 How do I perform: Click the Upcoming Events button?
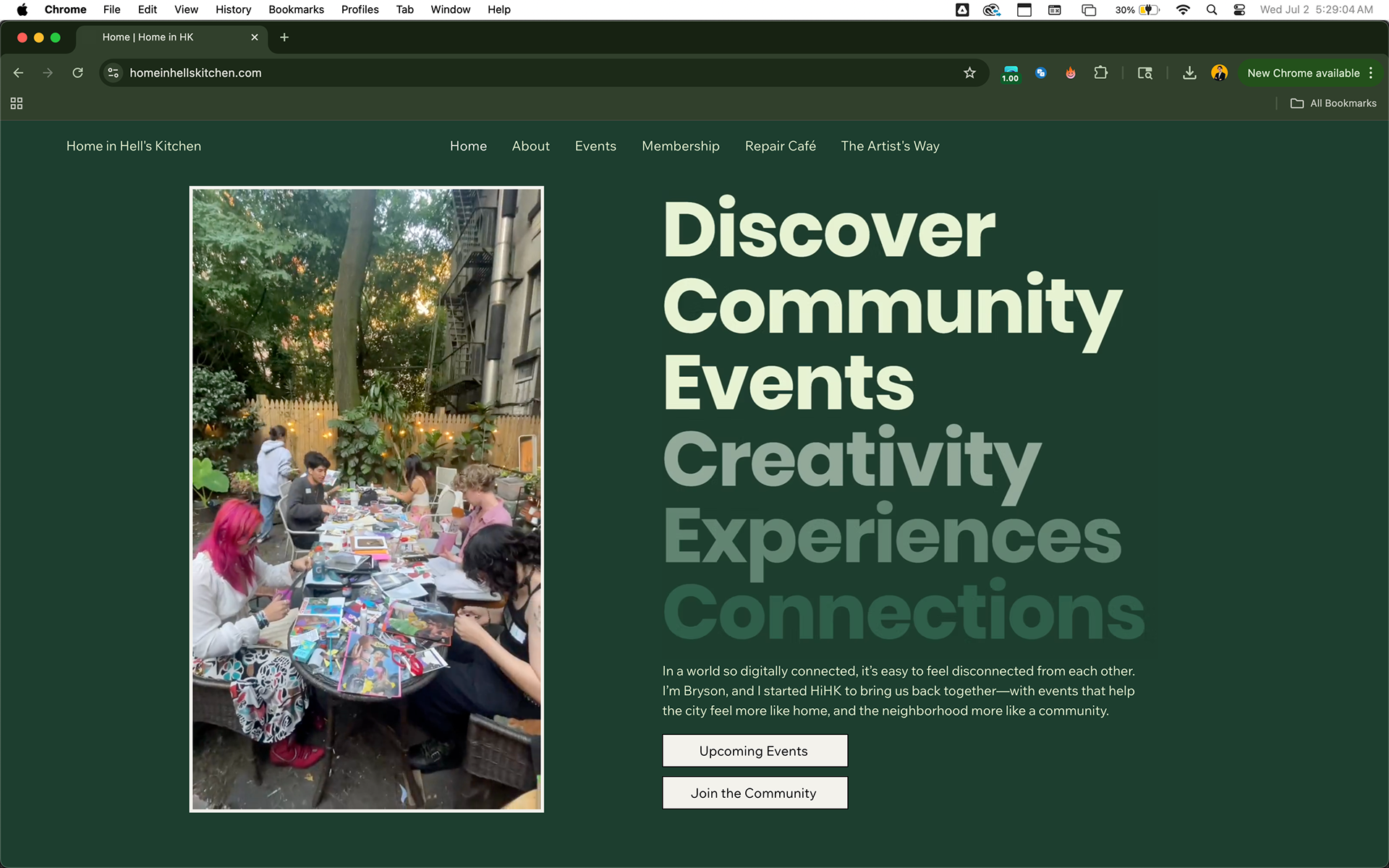coord(755,751)
